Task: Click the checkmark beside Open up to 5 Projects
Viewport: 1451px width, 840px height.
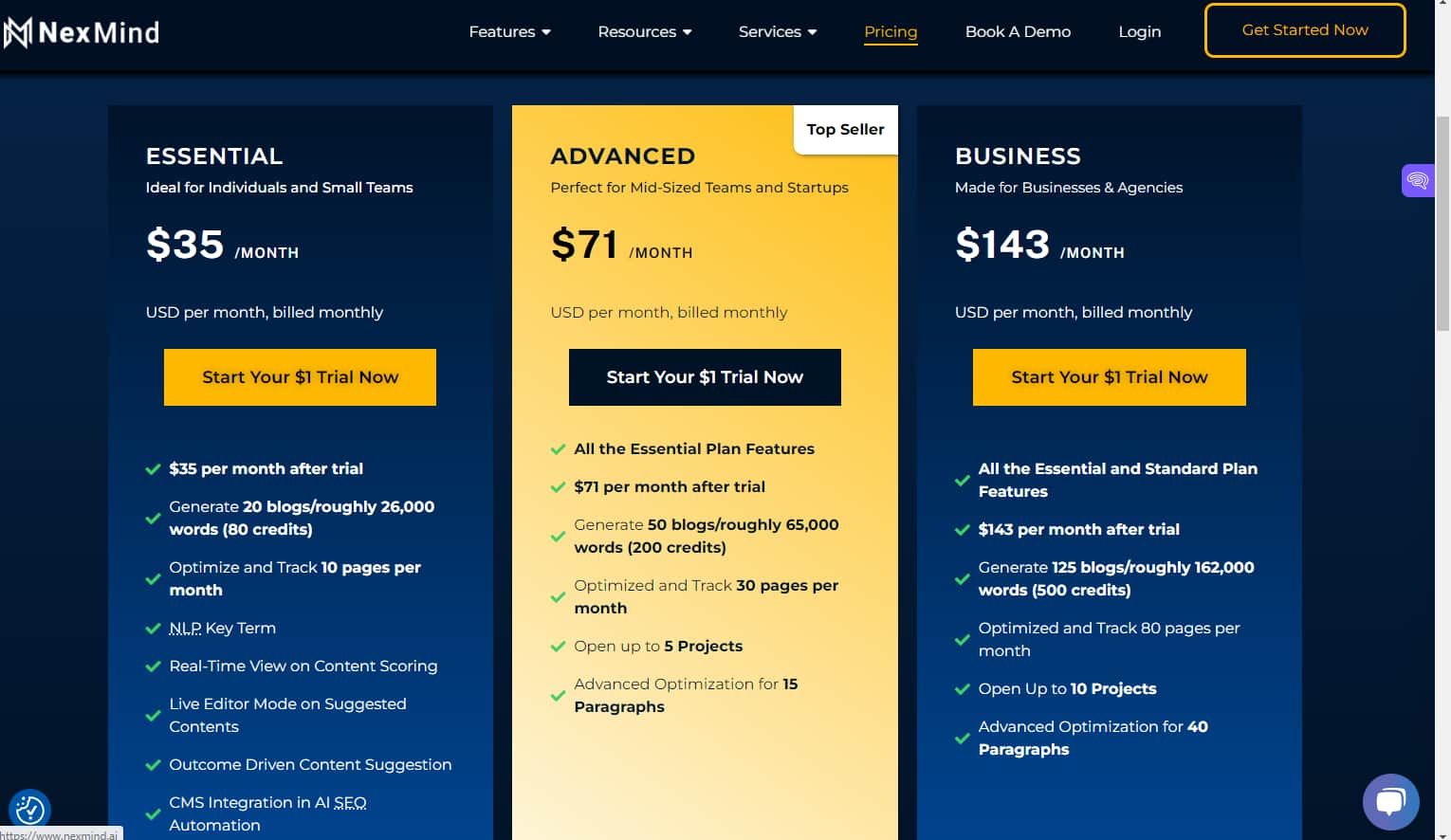Action: pyautogui.click(x=558, y=647)
